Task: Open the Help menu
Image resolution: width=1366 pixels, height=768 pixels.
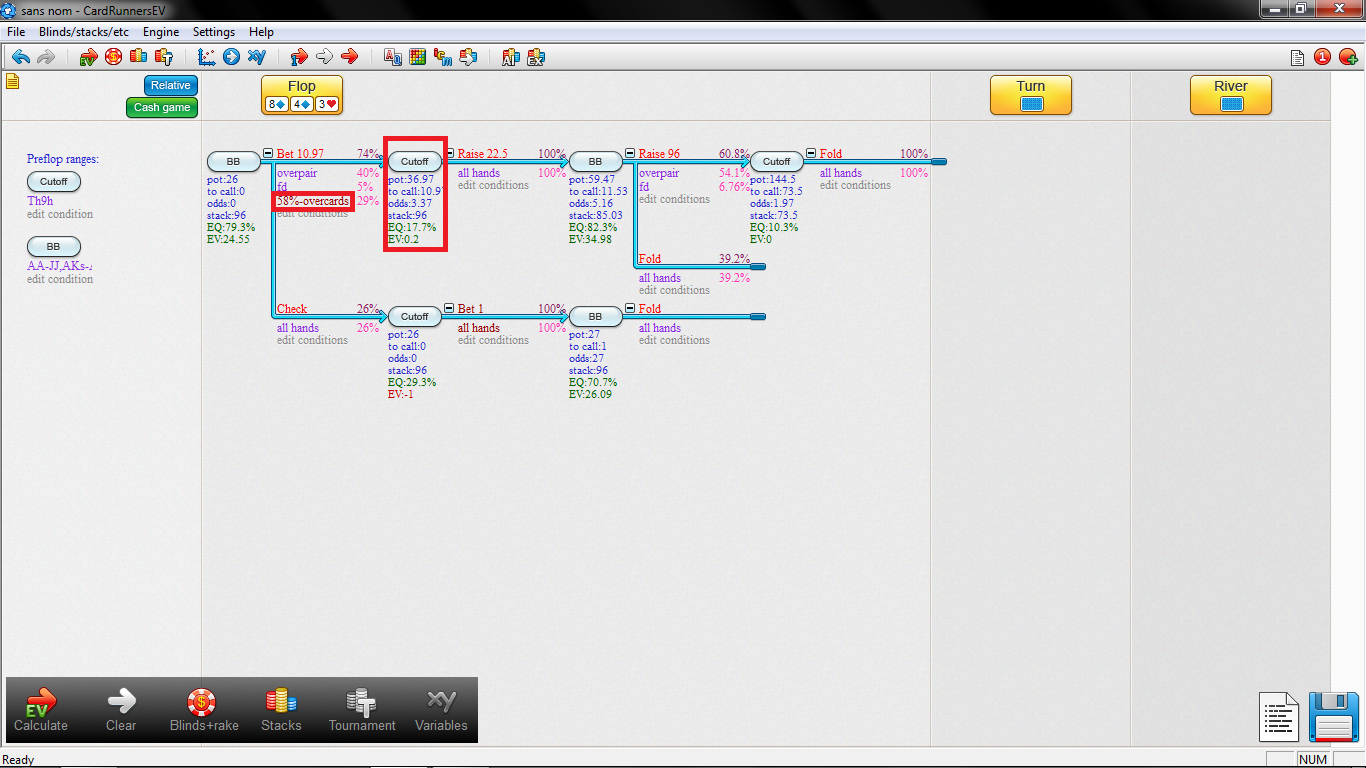Action: pyautogui.click(x=261, y=32)
